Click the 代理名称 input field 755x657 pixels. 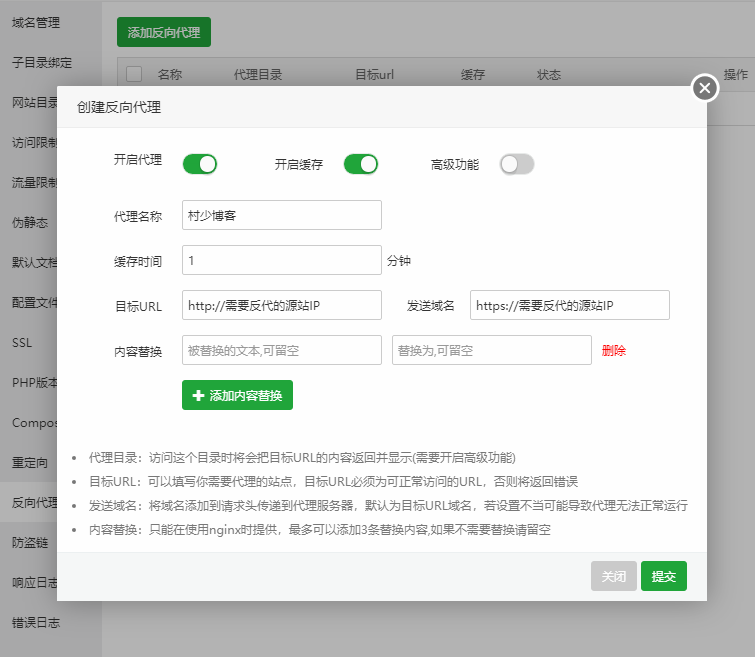point(282,215)
